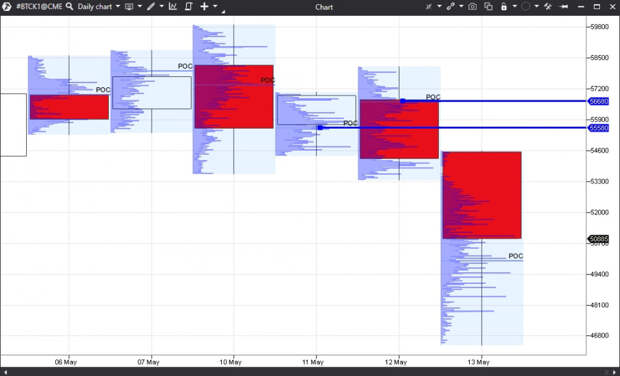Open chart settings tools icon
Viewport: 620px width, 376px height.
click(548, 7)
